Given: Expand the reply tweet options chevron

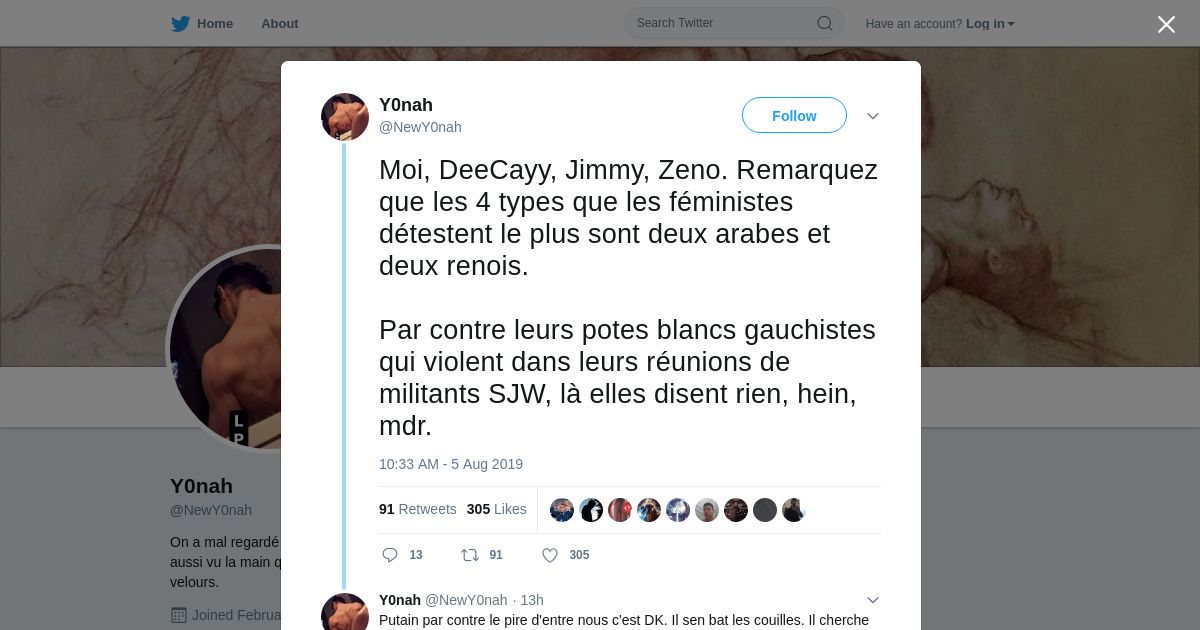Looking at the screenshot, I should tap(873, 600).
